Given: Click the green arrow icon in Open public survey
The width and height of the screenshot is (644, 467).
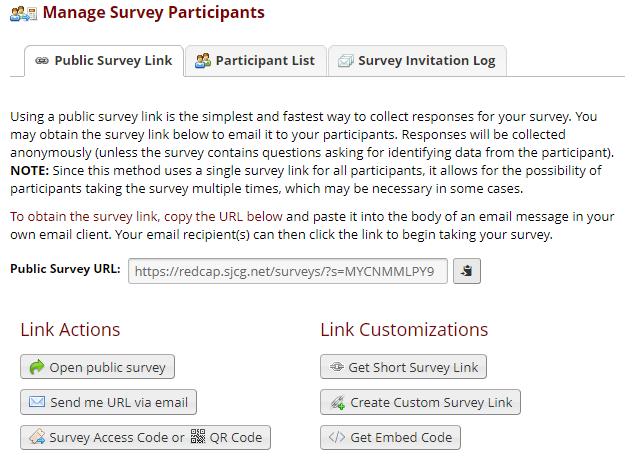Looking at the screenshot, I should tap(37, 367).
